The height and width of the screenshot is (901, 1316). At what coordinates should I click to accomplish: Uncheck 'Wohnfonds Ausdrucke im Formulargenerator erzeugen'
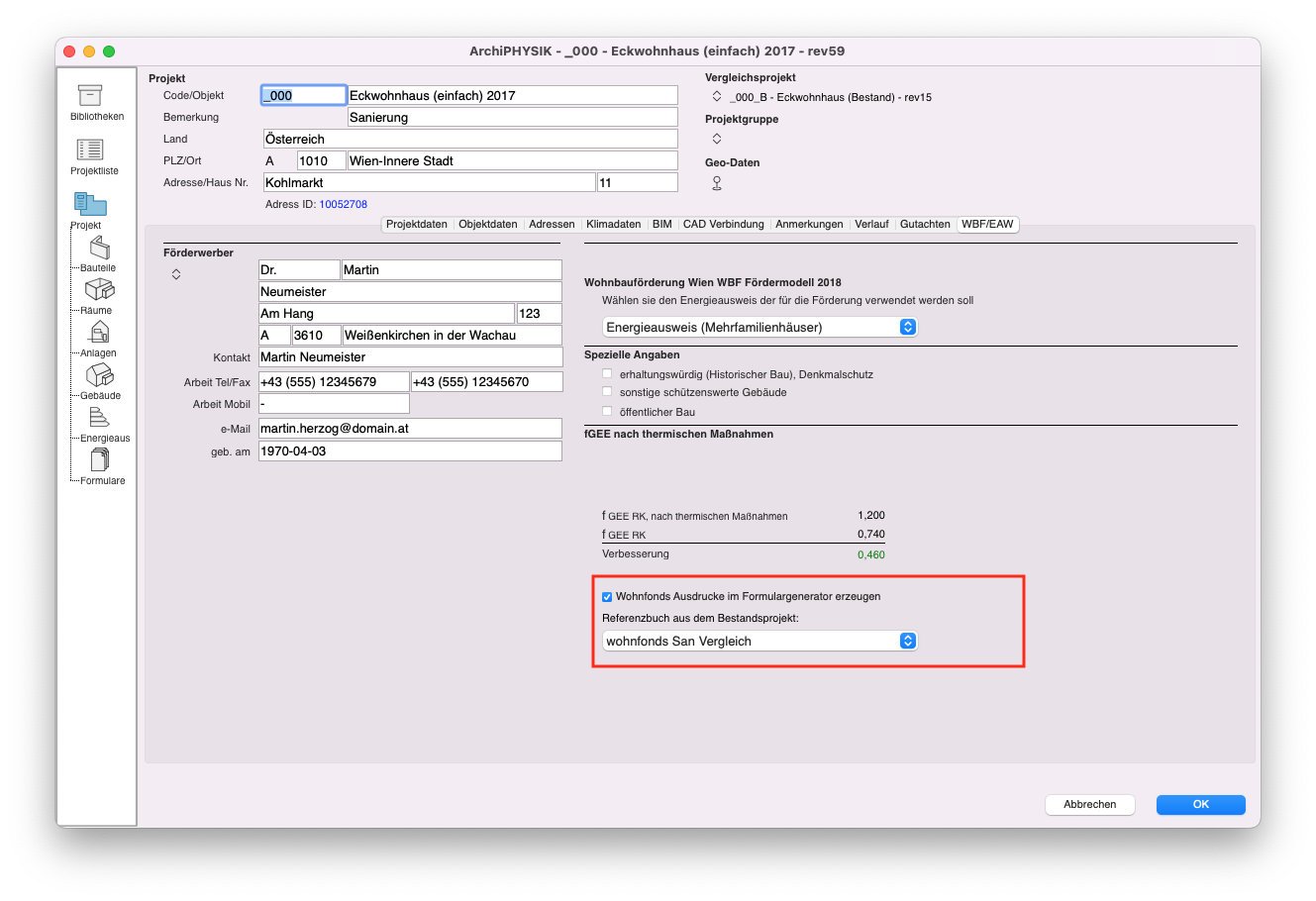(x=607, y=597)
